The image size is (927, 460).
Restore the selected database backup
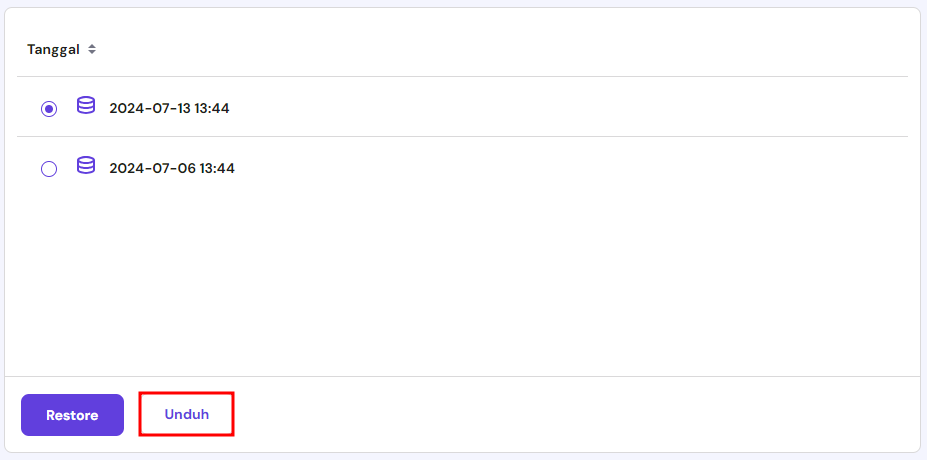[x=72, y=415]
